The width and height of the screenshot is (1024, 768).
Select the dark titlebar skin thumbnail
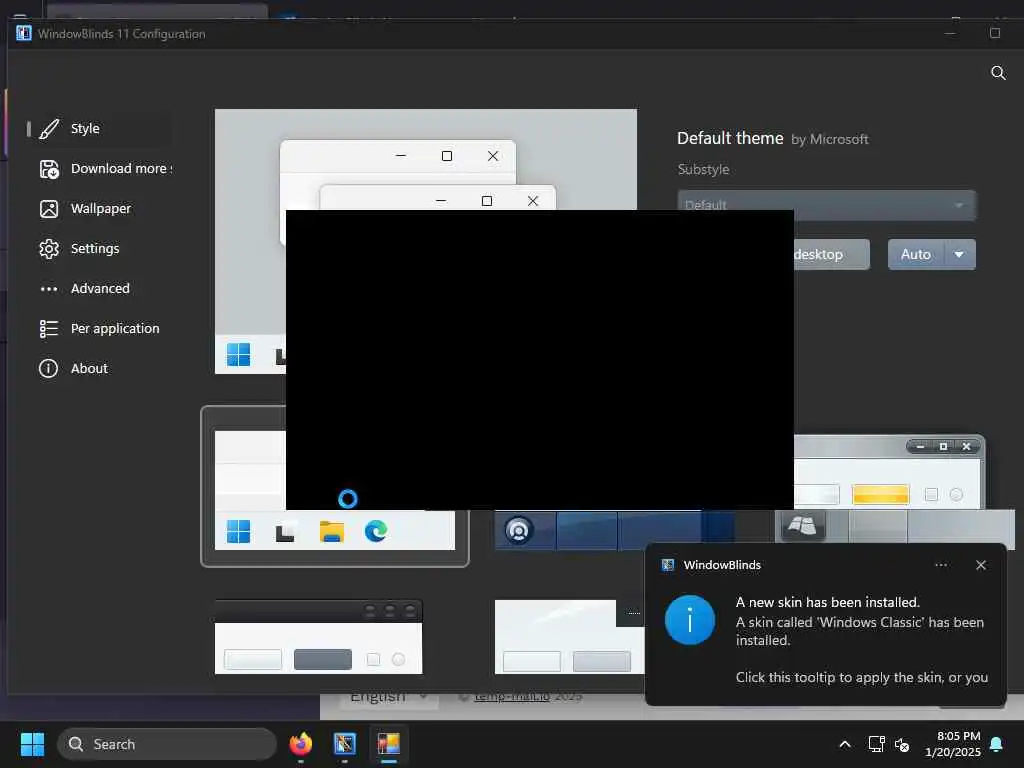click(319, 637)
